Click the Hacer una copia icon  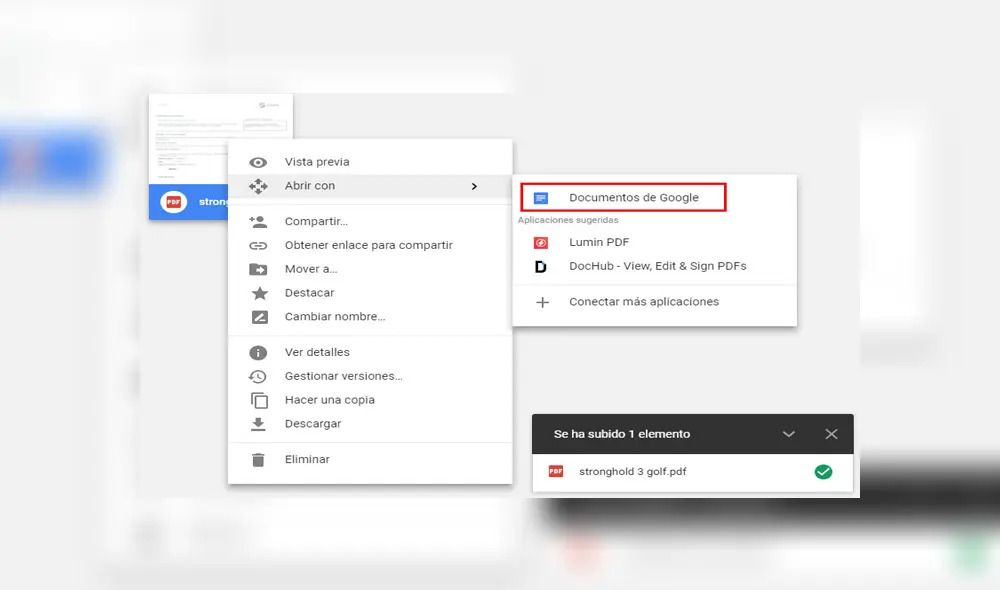(259, 399)
